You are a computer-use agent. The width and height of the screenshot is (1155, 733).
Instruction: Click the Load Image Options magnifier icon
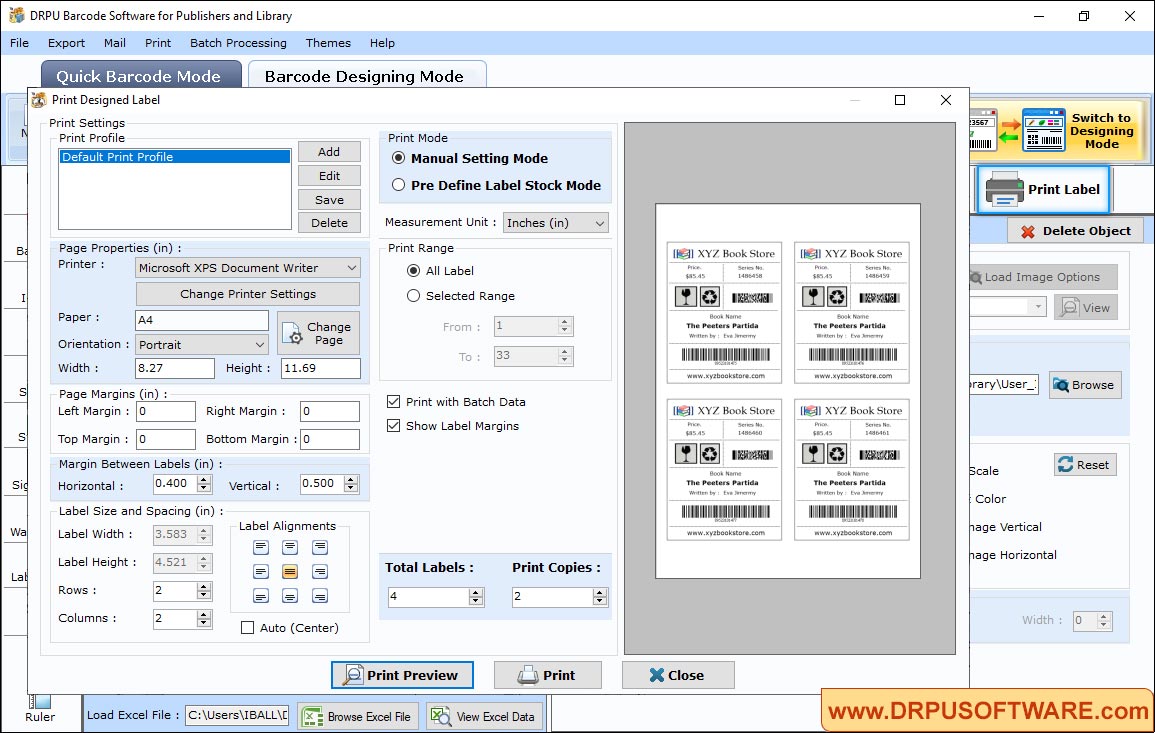tap(976, 278)
